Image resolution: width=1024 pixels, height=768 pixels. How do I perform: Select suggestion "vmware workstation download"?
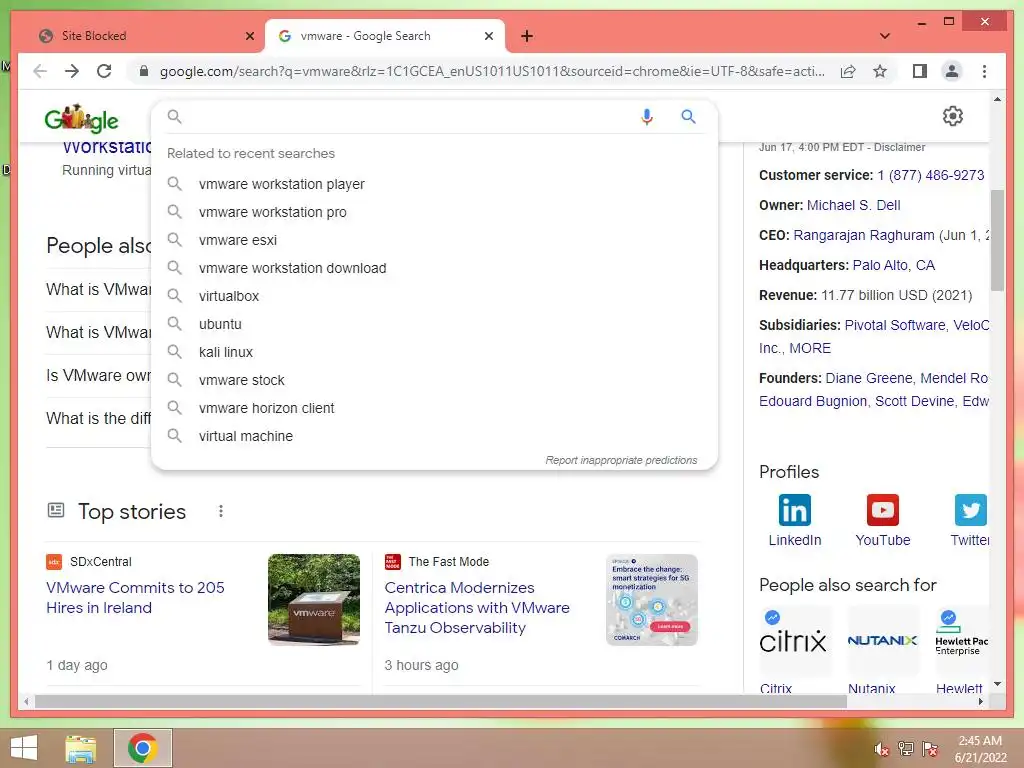[x=434, y=268]
